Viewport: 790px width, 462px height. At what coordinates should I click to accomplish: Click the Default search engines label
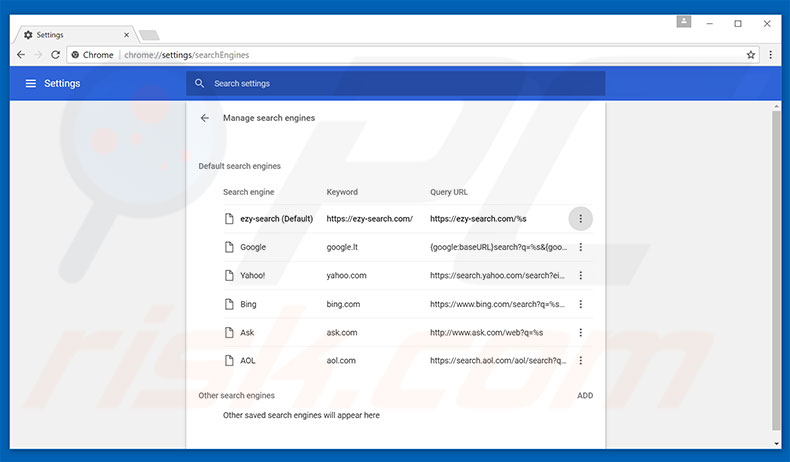(239, 166)
